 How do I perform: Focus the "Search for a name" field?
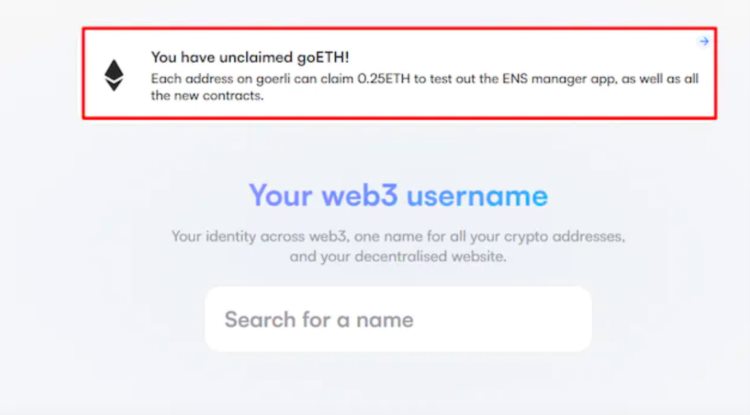pos(398,320)
